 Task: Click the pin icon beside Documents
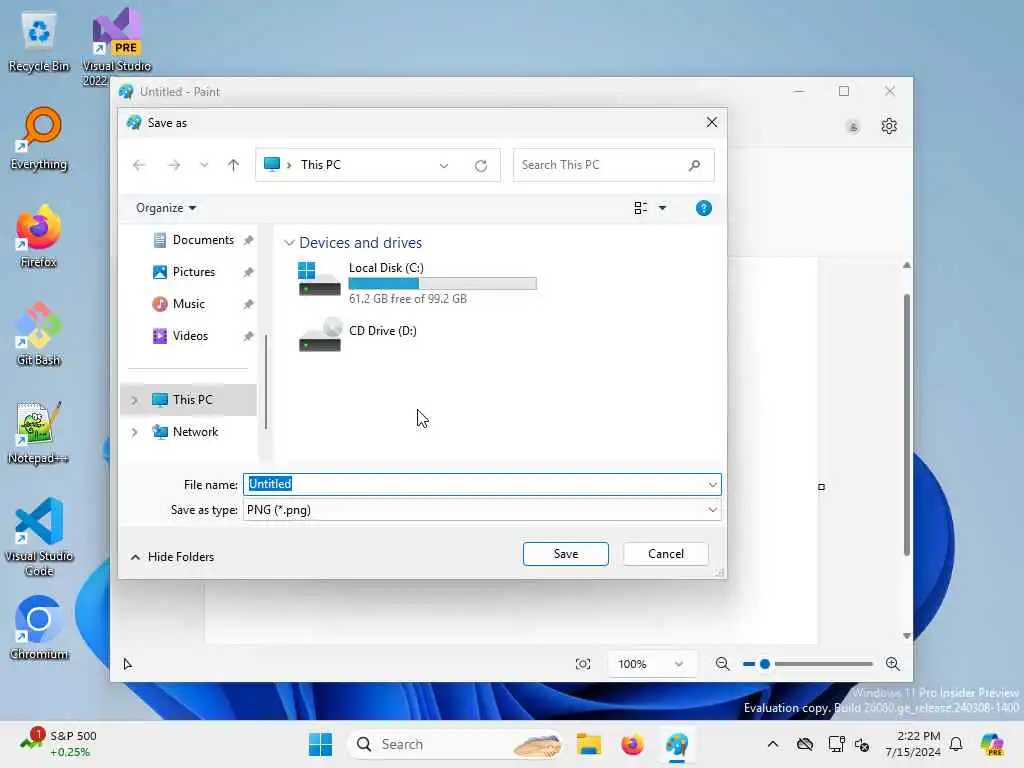pyautogui.click(x=248, y=240)
